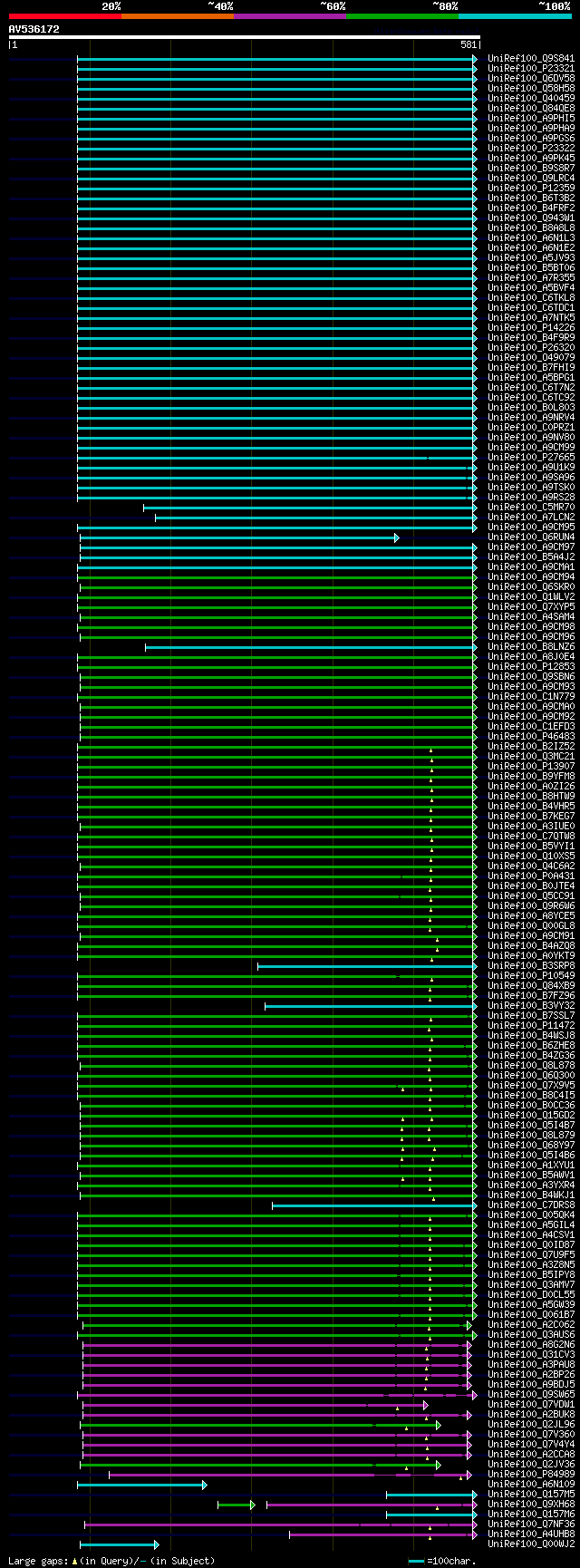580x1568 pixels.
Task: Open the hit UniRef100_A6N1L3
Action: click(531, 237)
